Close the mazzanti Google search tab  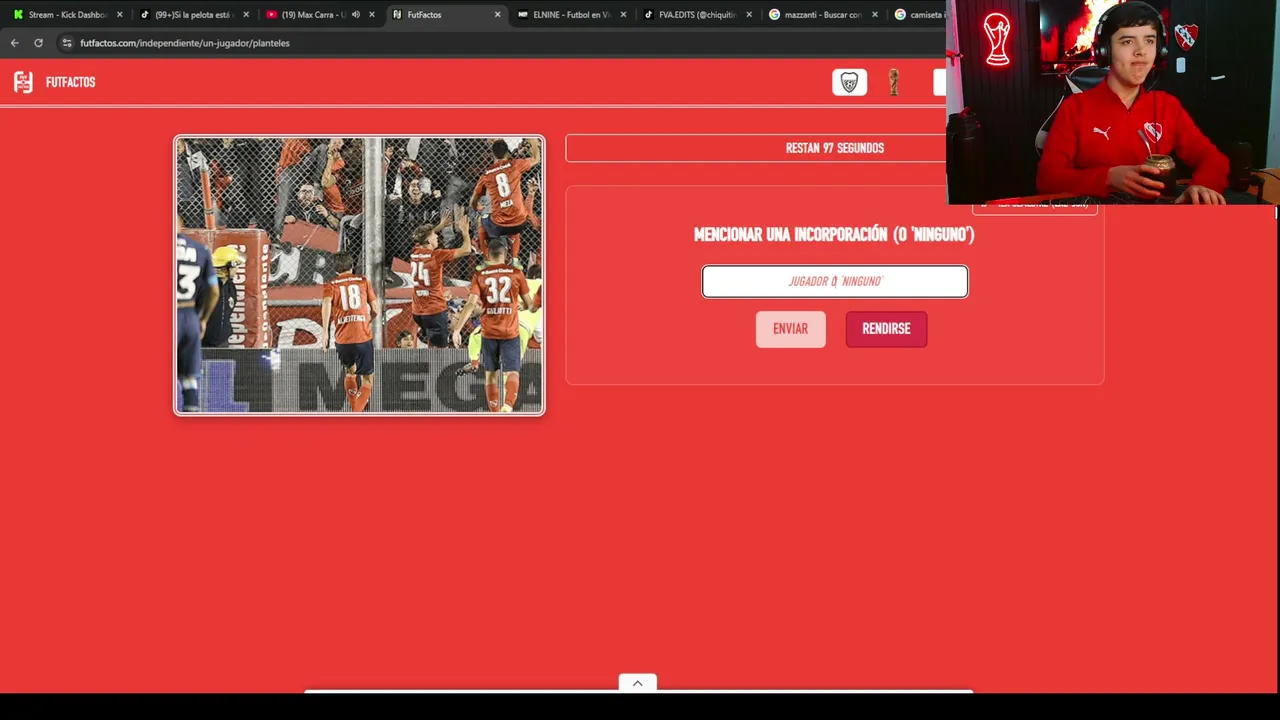pyautogui.click(x=875, y=15)
